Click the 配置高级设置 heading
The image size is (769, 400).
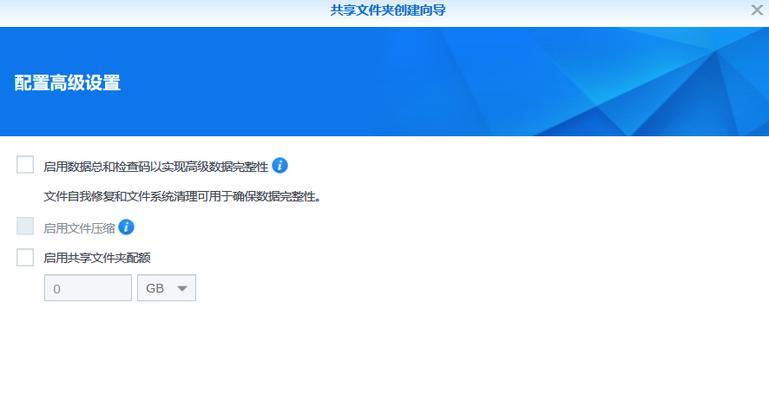(67, 83)
